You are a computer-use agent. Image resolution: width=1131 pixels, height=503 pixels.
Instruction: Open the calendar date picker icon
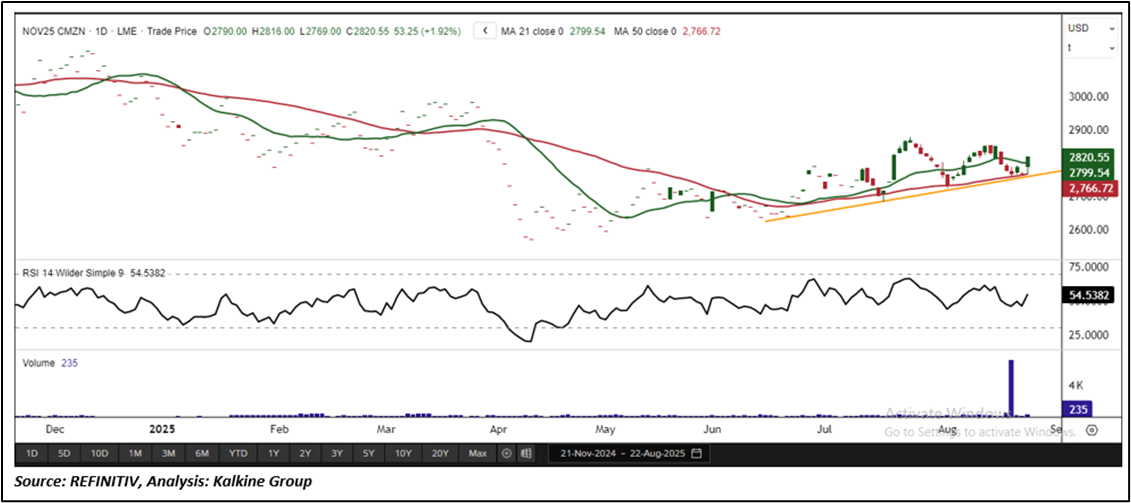coord(696,454)
